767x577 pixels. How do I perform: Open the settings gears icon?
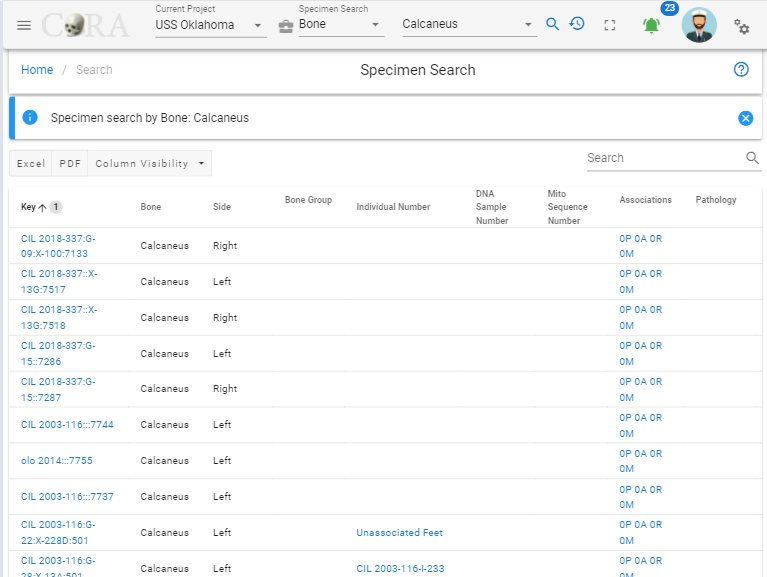tap(741, 26)
